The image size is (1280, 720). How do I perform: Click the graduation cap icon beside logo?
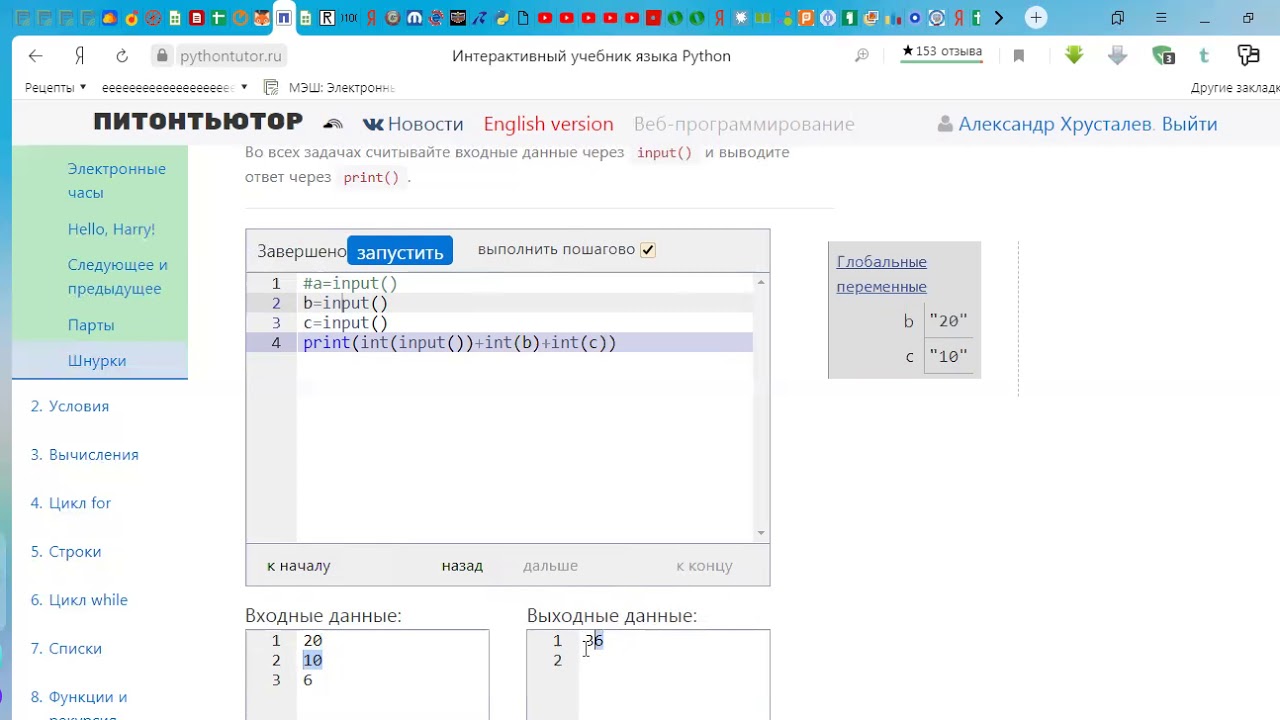point(333,124)
